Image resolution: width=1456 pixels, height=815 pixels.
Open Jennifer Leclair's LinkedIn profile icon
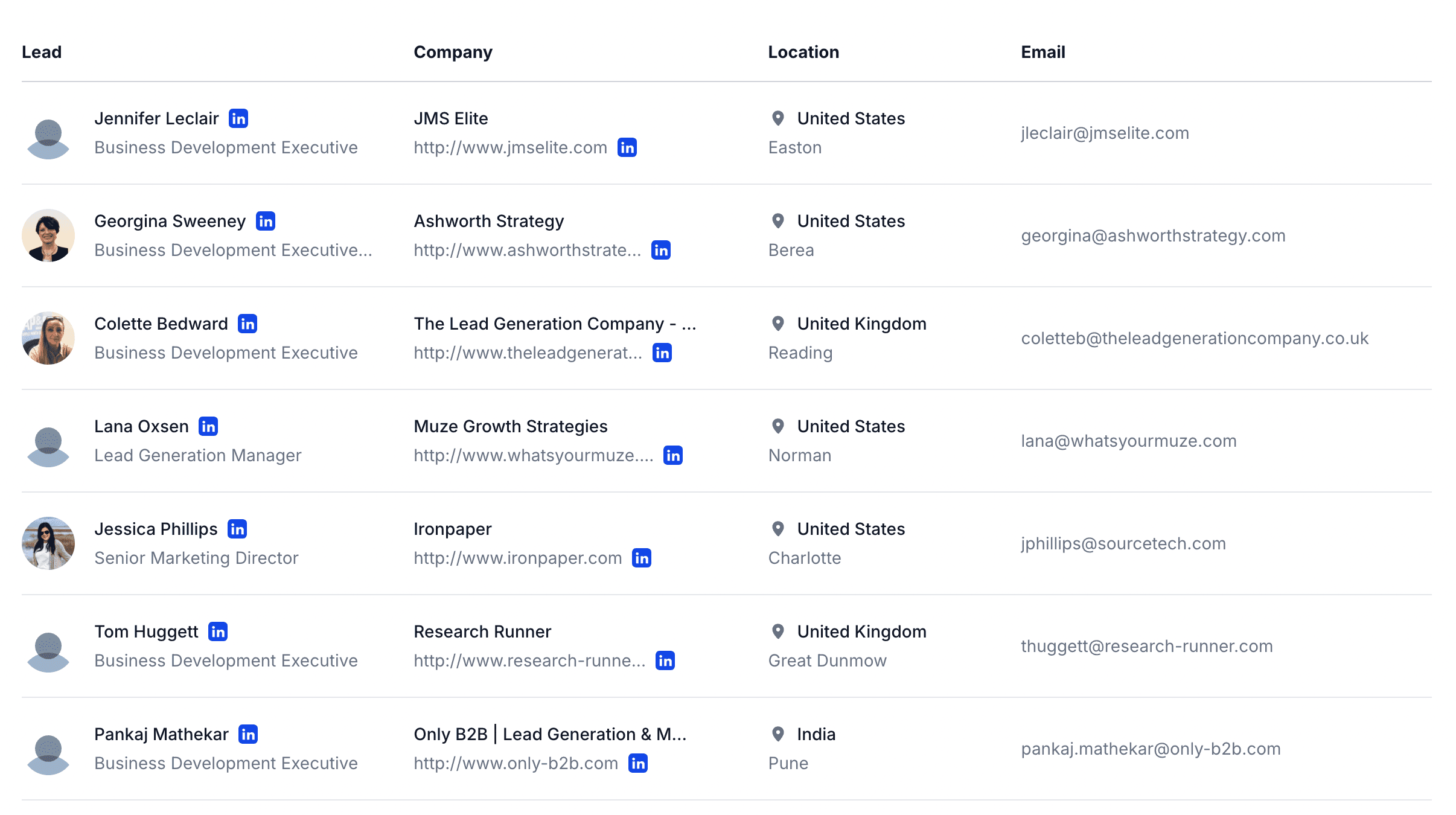(238, 118)
